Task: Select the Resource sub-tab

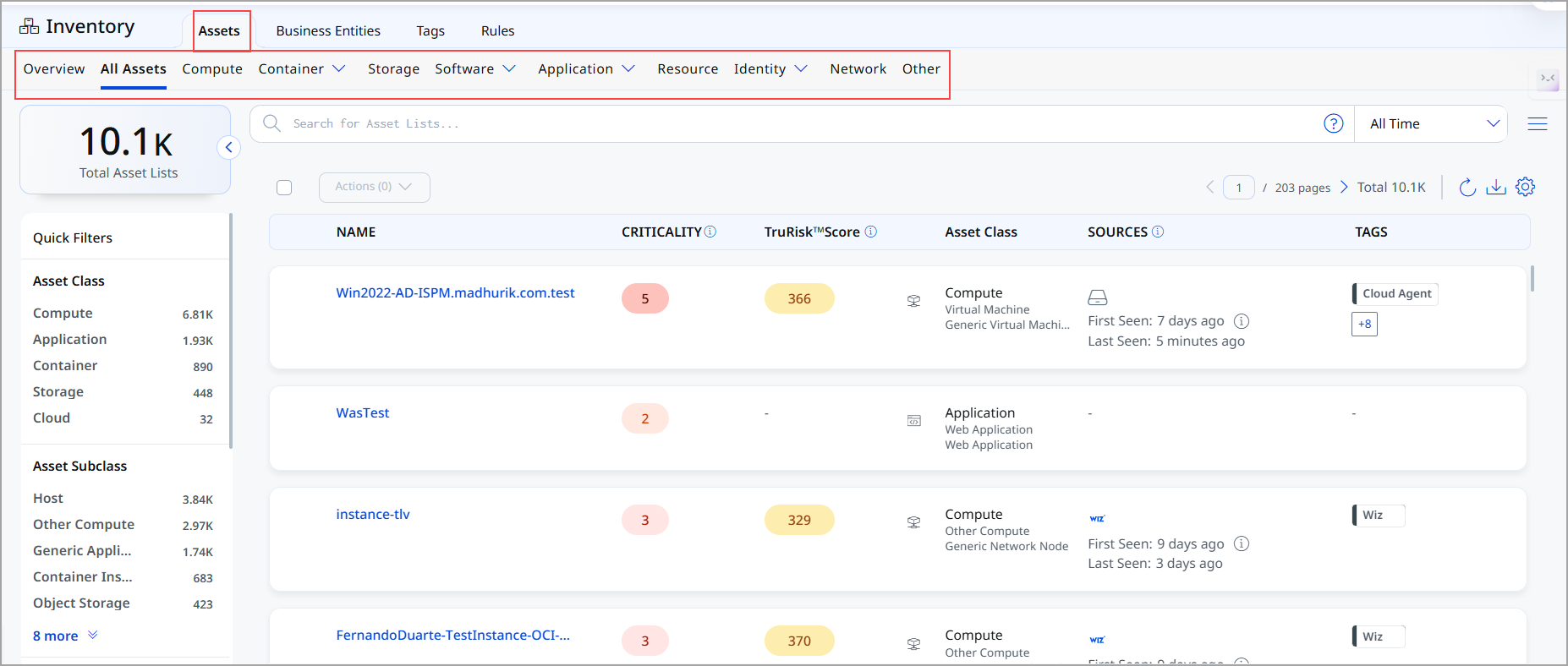Action: point(688,68)
